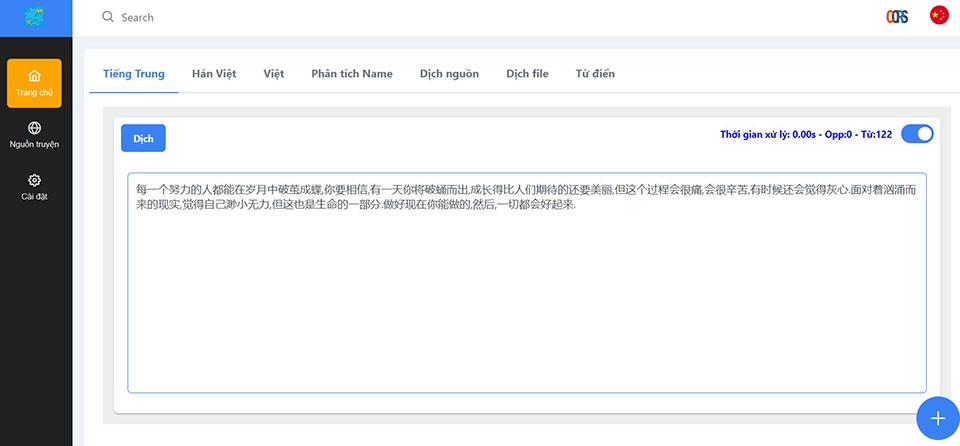
Task: Click the Dịch translate button
Action: [143, 138]
